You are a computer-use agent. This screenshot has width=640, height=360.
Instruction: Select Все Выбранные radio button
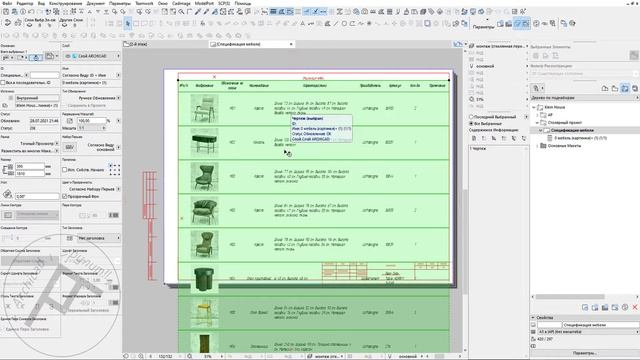471,123
